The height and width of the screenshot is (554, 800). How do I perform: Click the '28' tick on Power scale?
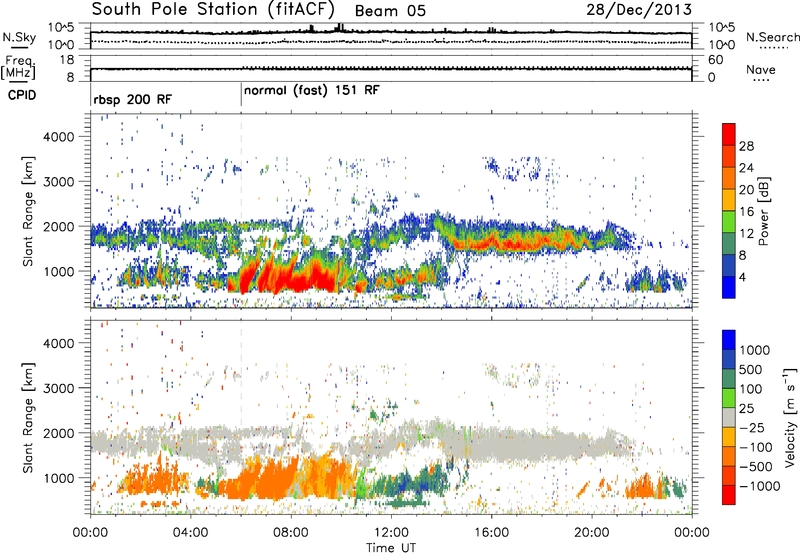[x=746, y=146]
